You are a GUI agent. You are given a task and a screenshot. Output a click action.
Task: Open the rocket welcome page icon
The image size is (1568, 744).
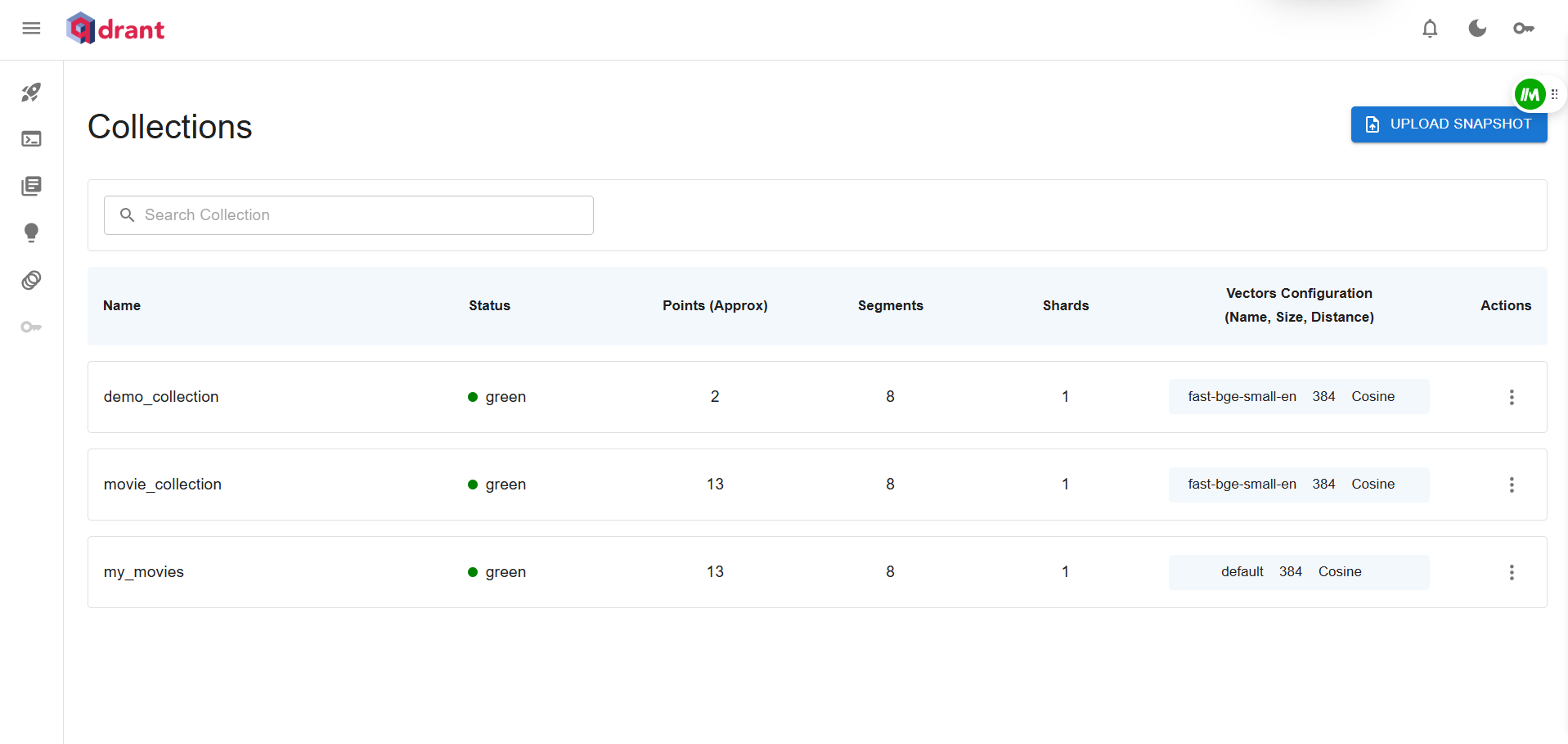[x=31, y=92]
